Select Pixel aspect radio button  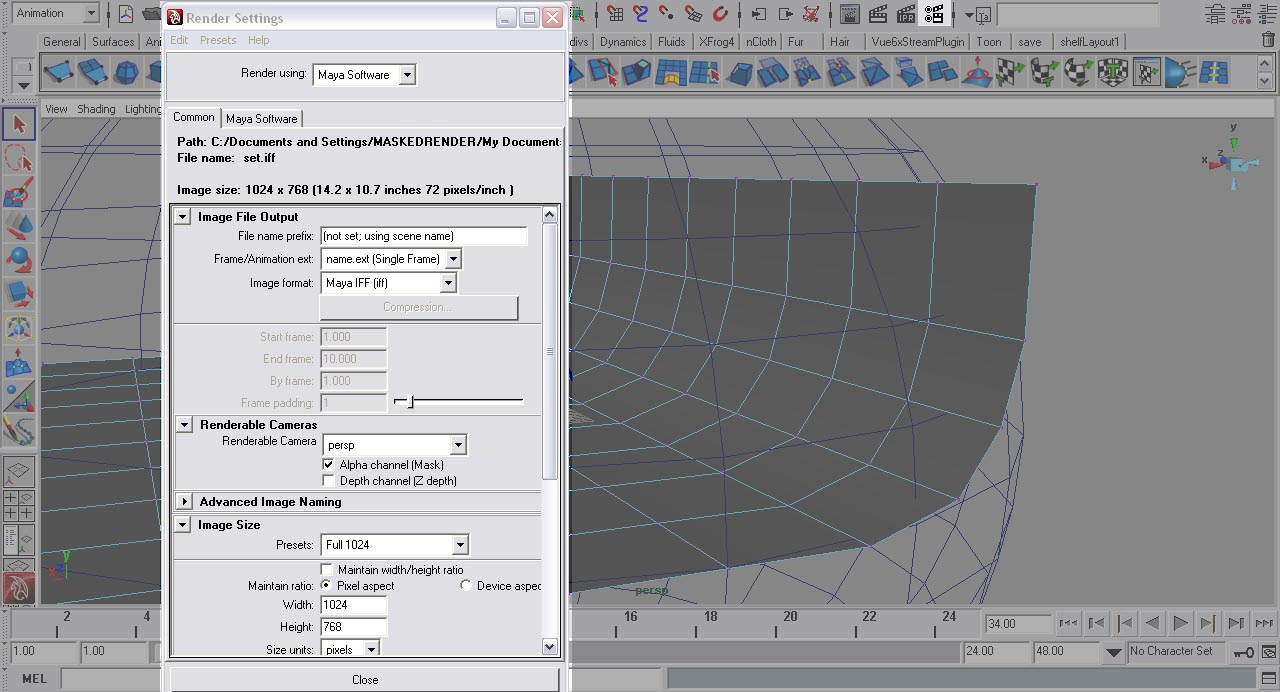point(326,585)
